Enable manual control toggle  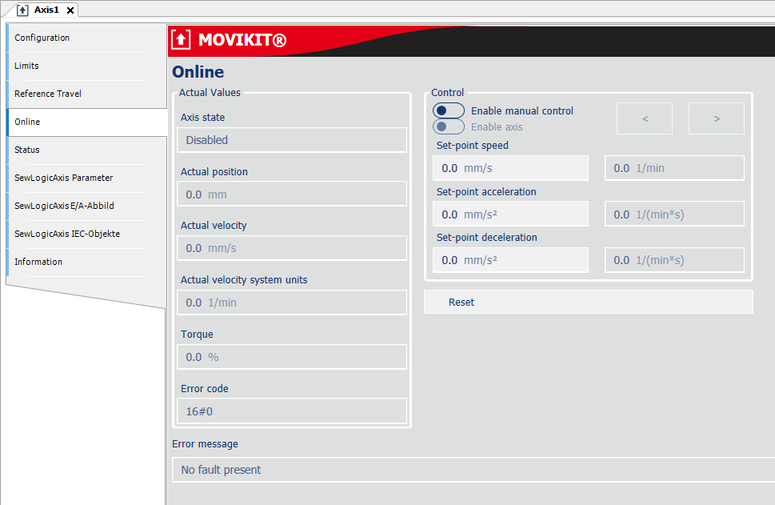pos(449,111)
